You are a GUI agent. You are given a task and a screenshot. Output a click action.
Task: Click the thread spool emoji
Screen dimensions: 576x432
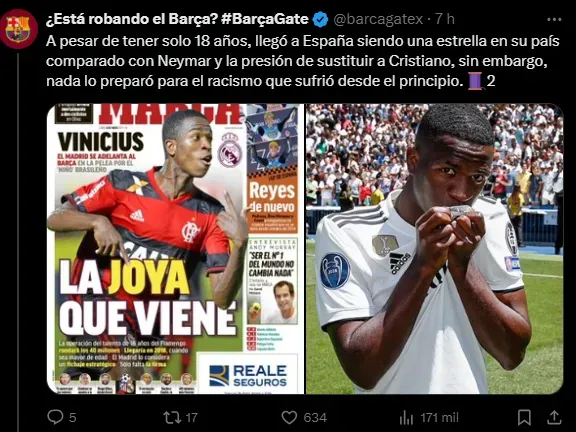pyautogui.click(x=475, y=81)
